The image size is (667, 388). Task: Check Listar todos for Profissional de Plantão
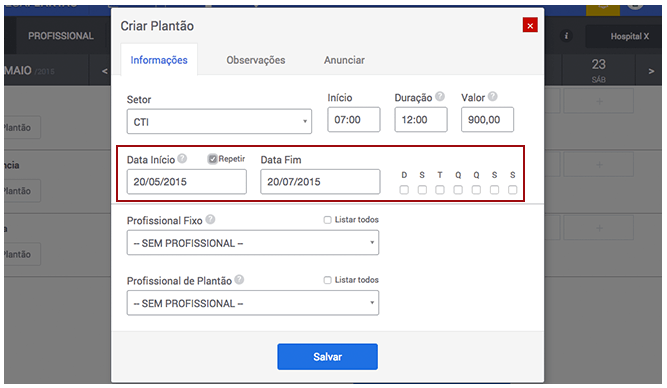pyautogui.click(x=327, y=280)
